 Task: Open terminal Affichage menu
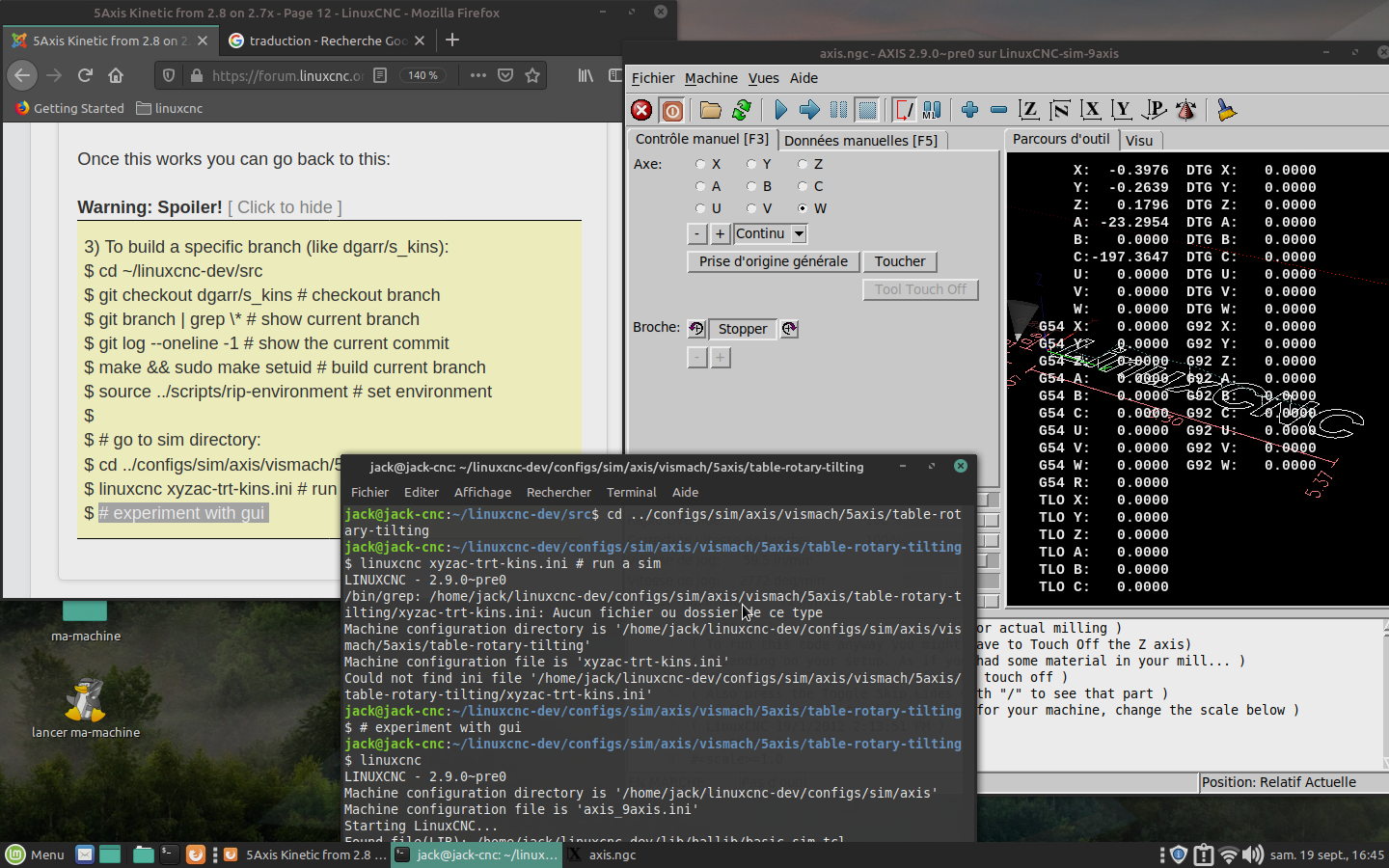click(482, 492)
